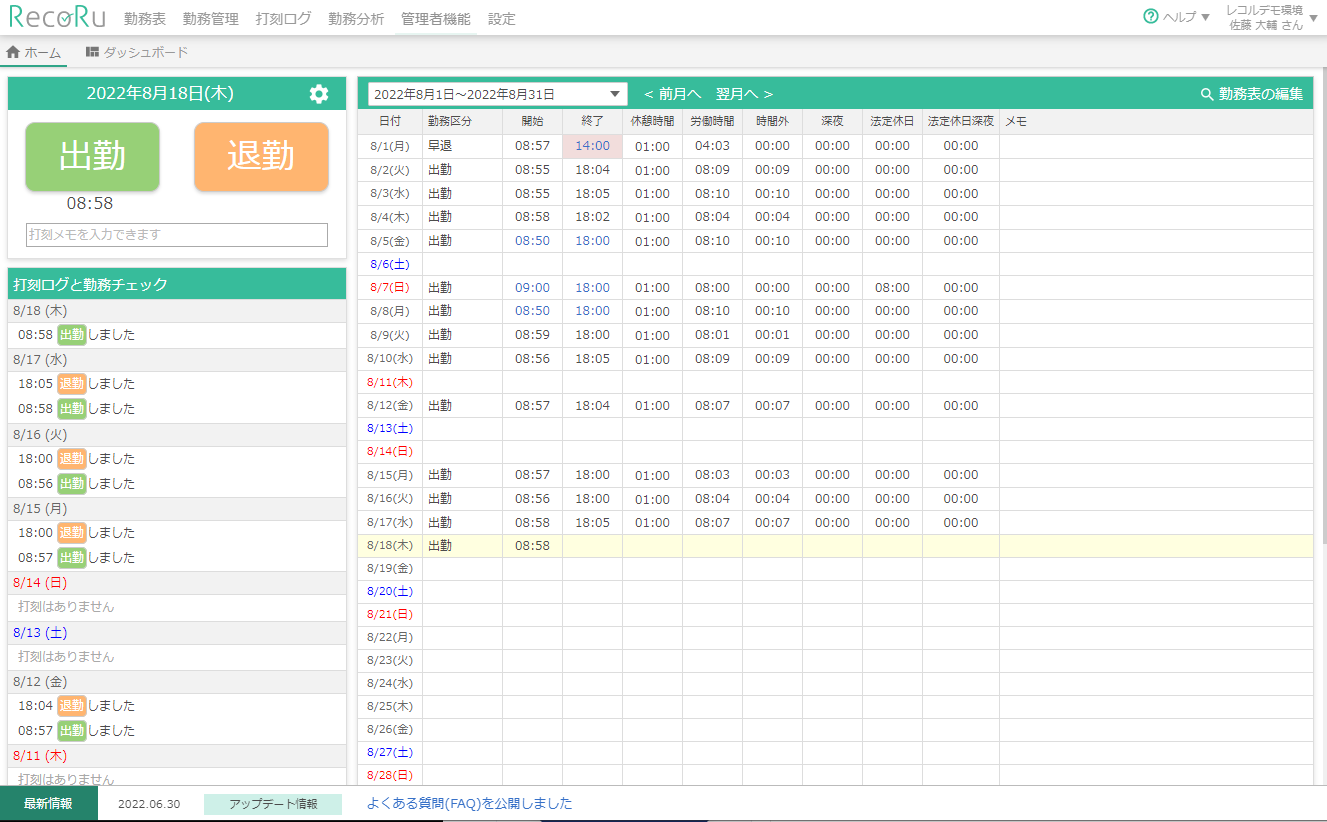Select the highlighted 8/18(木) row

coord(834,546)
